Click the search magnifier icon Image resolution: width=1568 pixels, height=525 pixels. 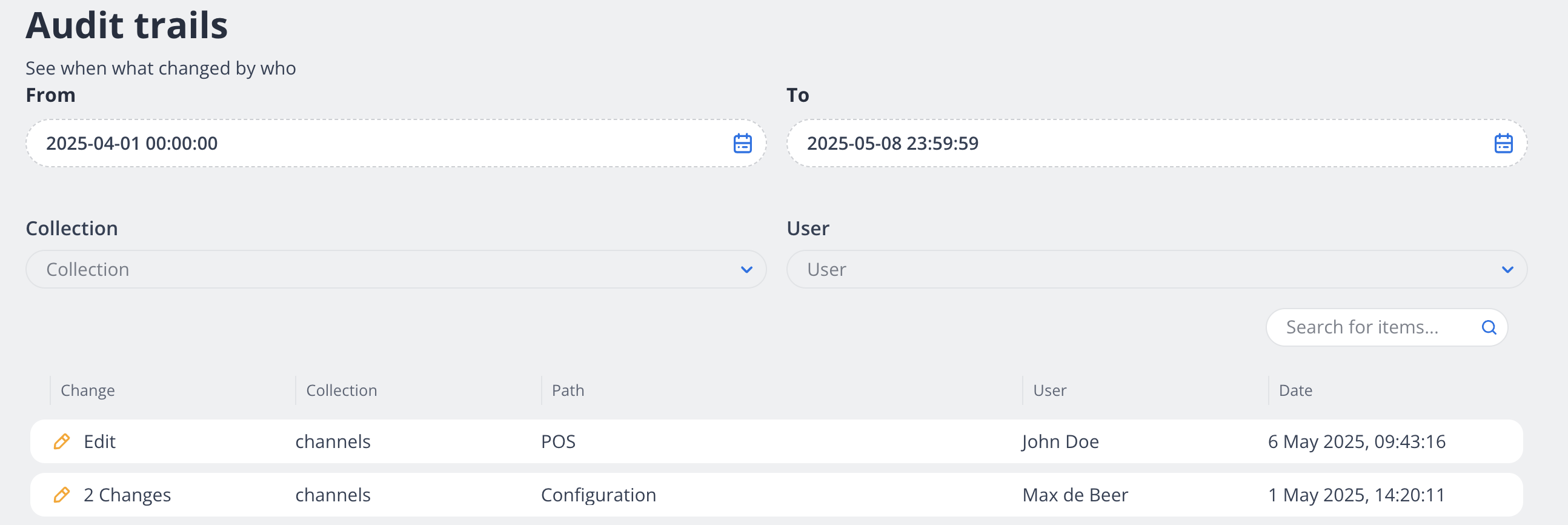(x=1488, y=327)
